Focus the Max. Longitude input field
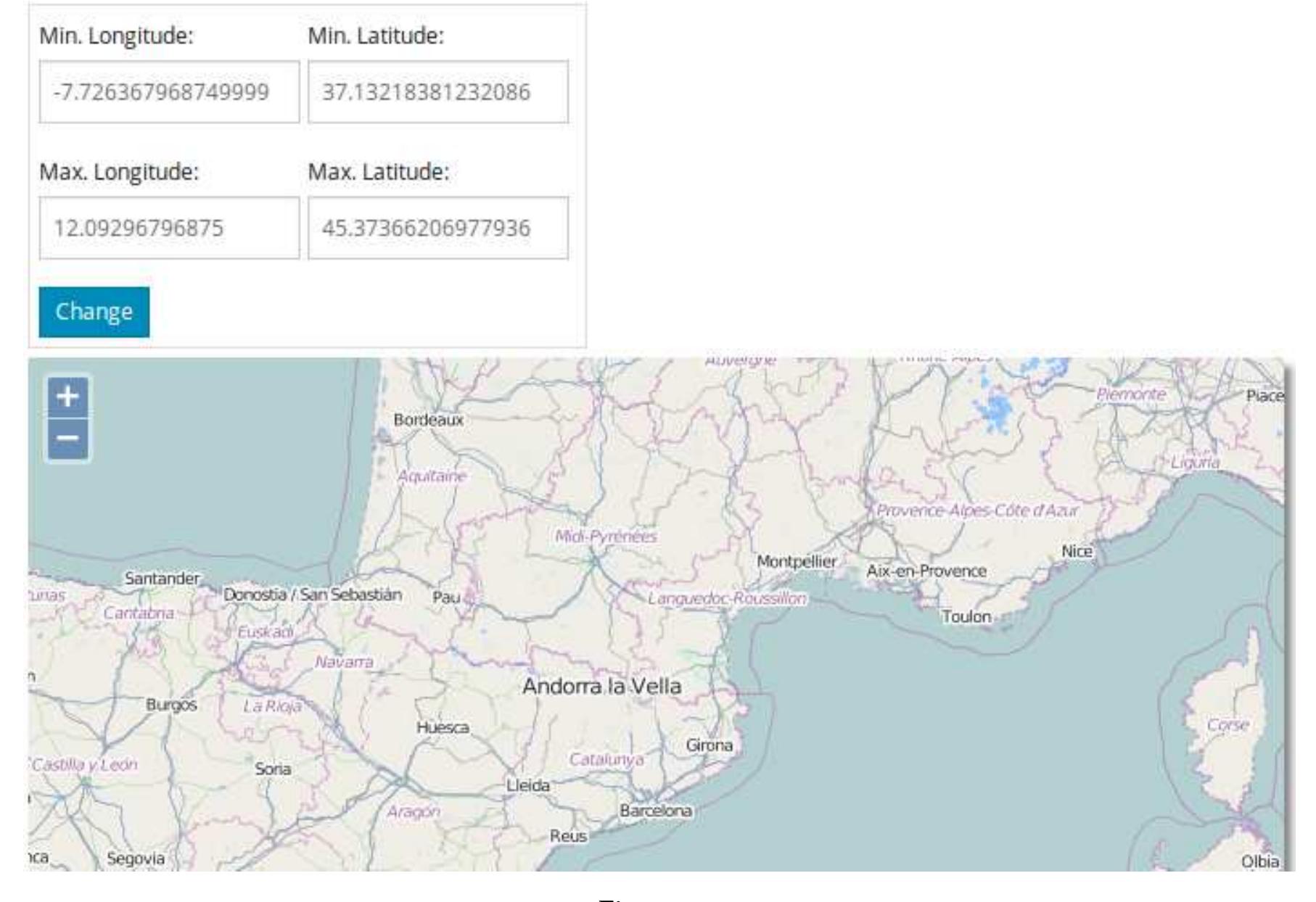The width and height of the screenshot is (1316, 902). click(x=169, y=228)
